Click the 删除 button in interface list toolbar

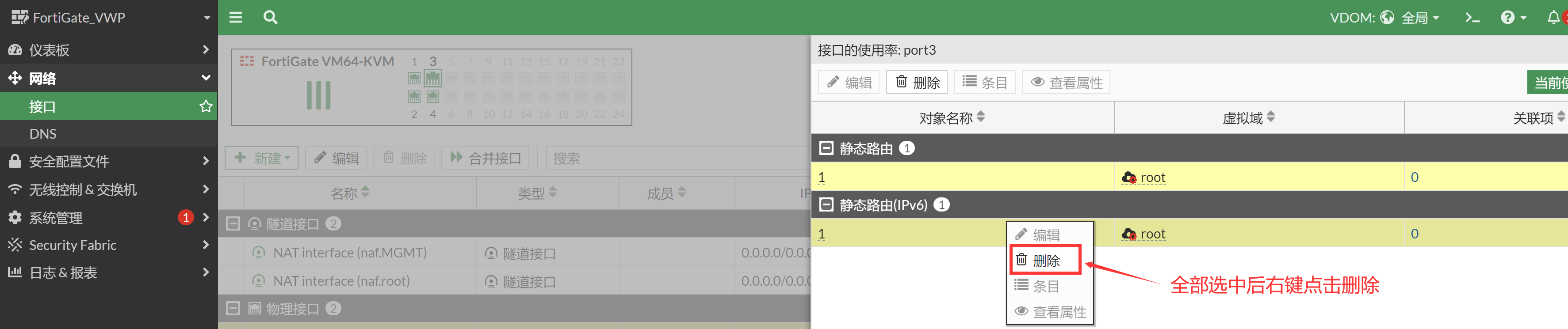tap(404, 158)
